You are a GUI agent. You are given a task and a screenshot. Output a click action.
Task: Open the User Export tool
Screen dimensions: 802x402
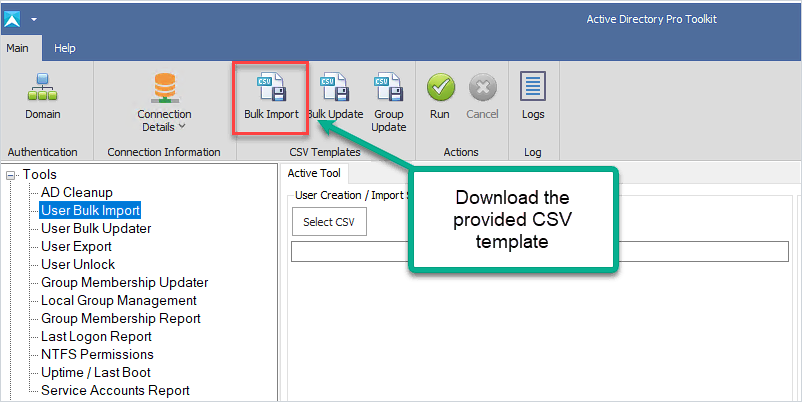coord(76,247)
